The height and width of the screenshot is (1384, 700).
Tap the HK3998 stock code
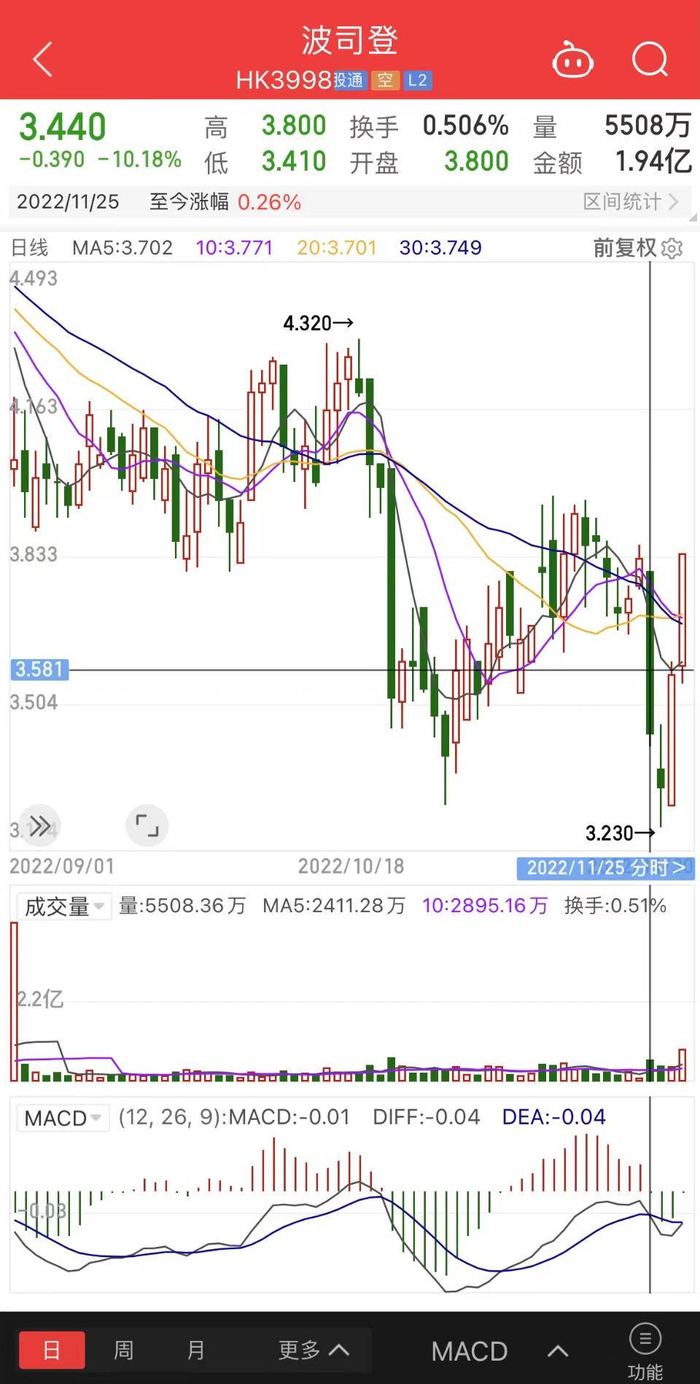point(284,81)
